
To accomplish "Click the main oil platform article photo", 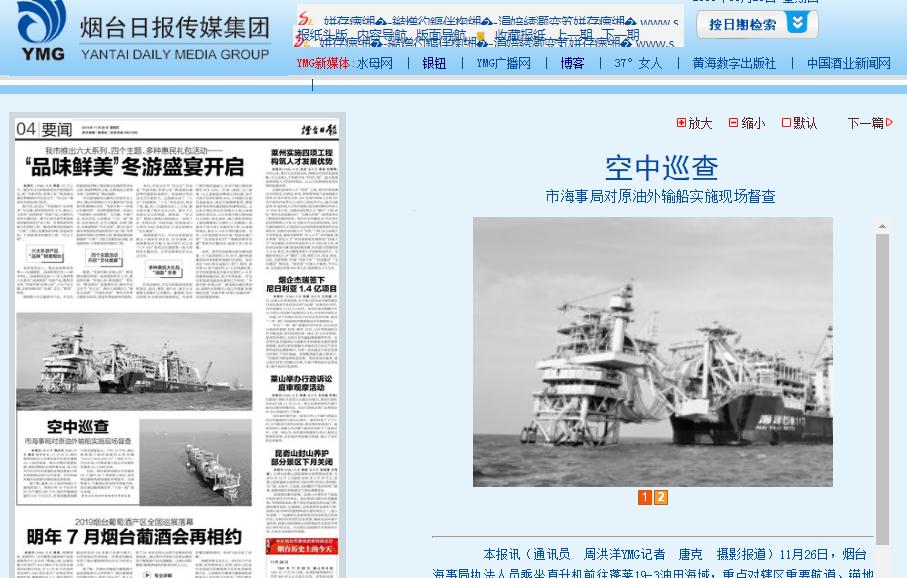I will (652, 352).
